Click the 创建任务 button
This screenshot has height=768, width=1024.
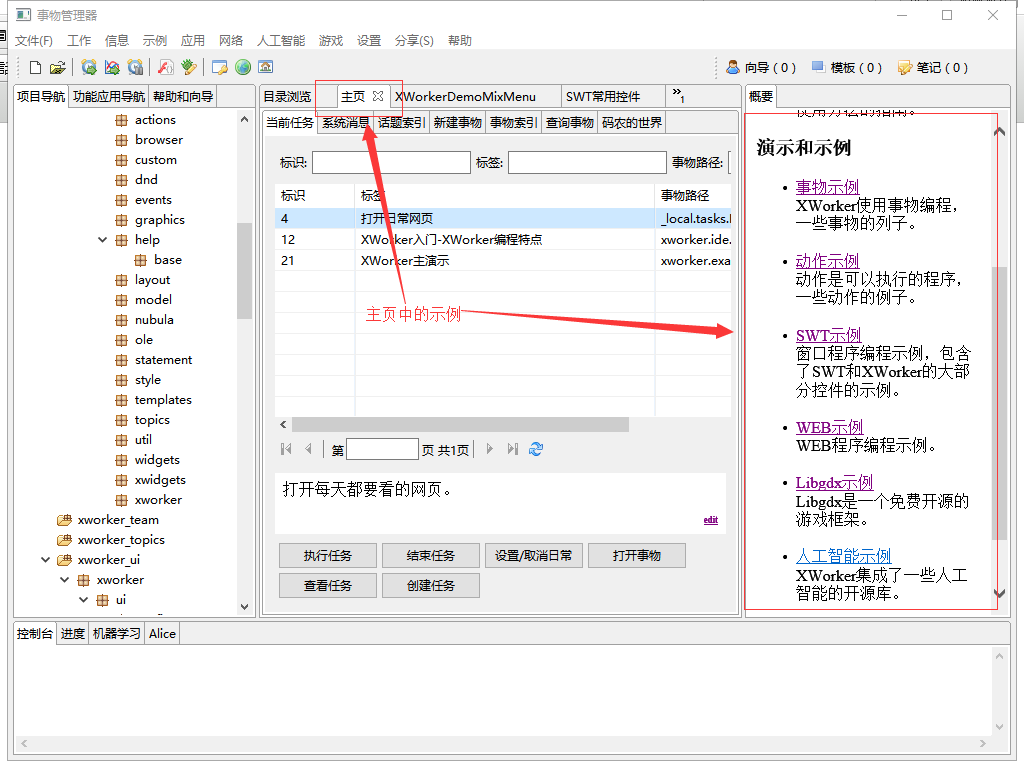tap(431, 586)
